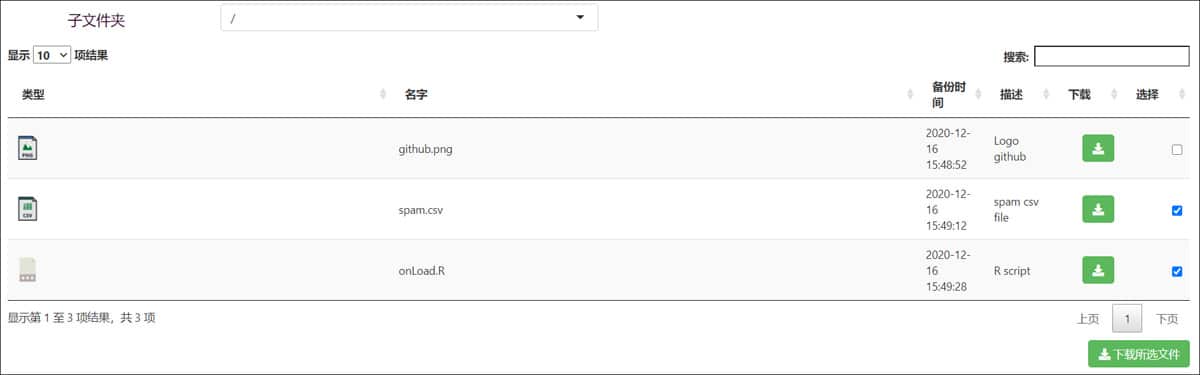Download github.png using green download icon
This screenshot has width=1200, height=375.
1098,149
